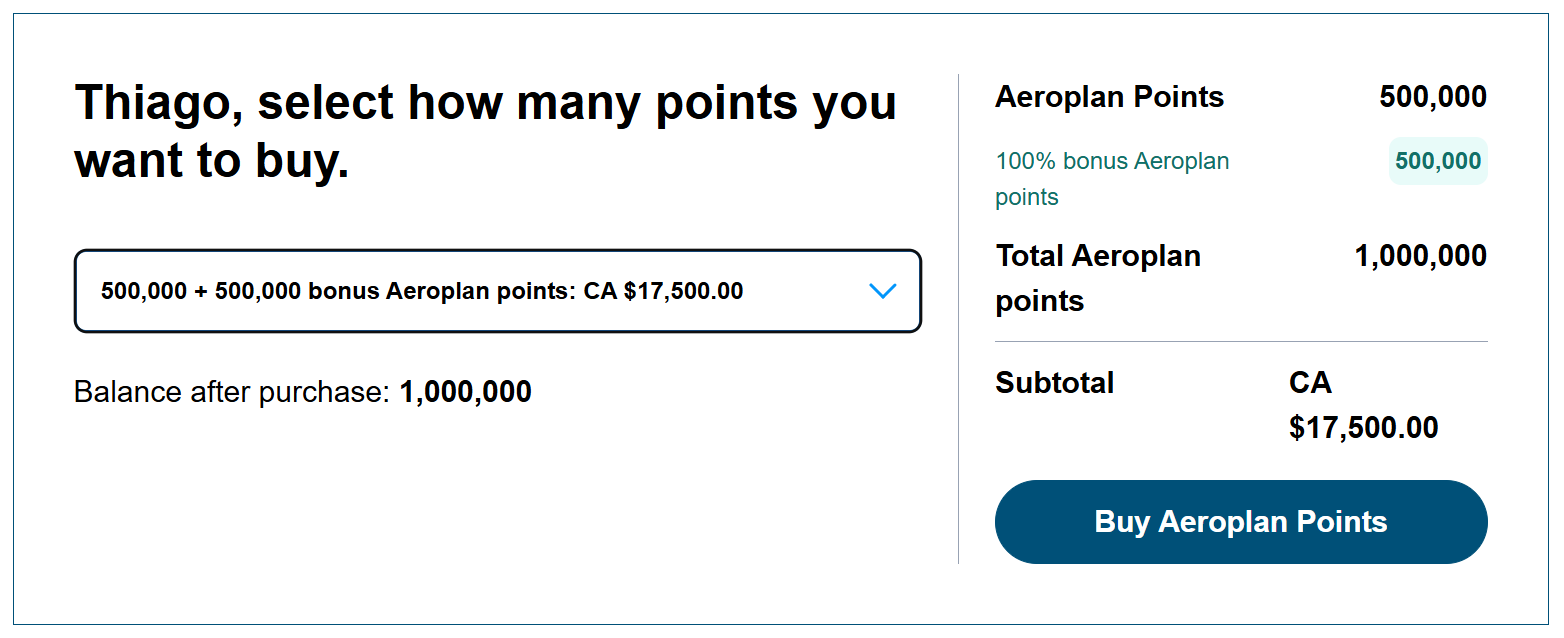Click the black 500,000 points amount
Screen dimensions: 1564x638
1432,97
